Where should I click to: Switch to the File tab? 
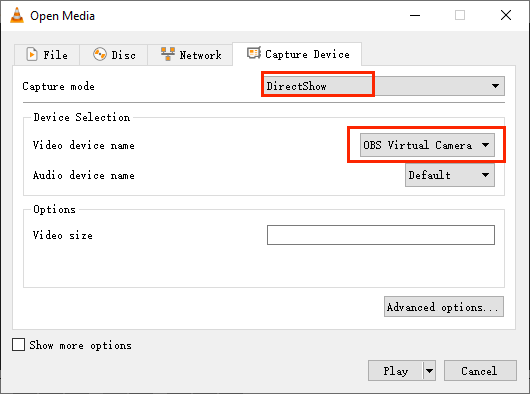(47, 54)
